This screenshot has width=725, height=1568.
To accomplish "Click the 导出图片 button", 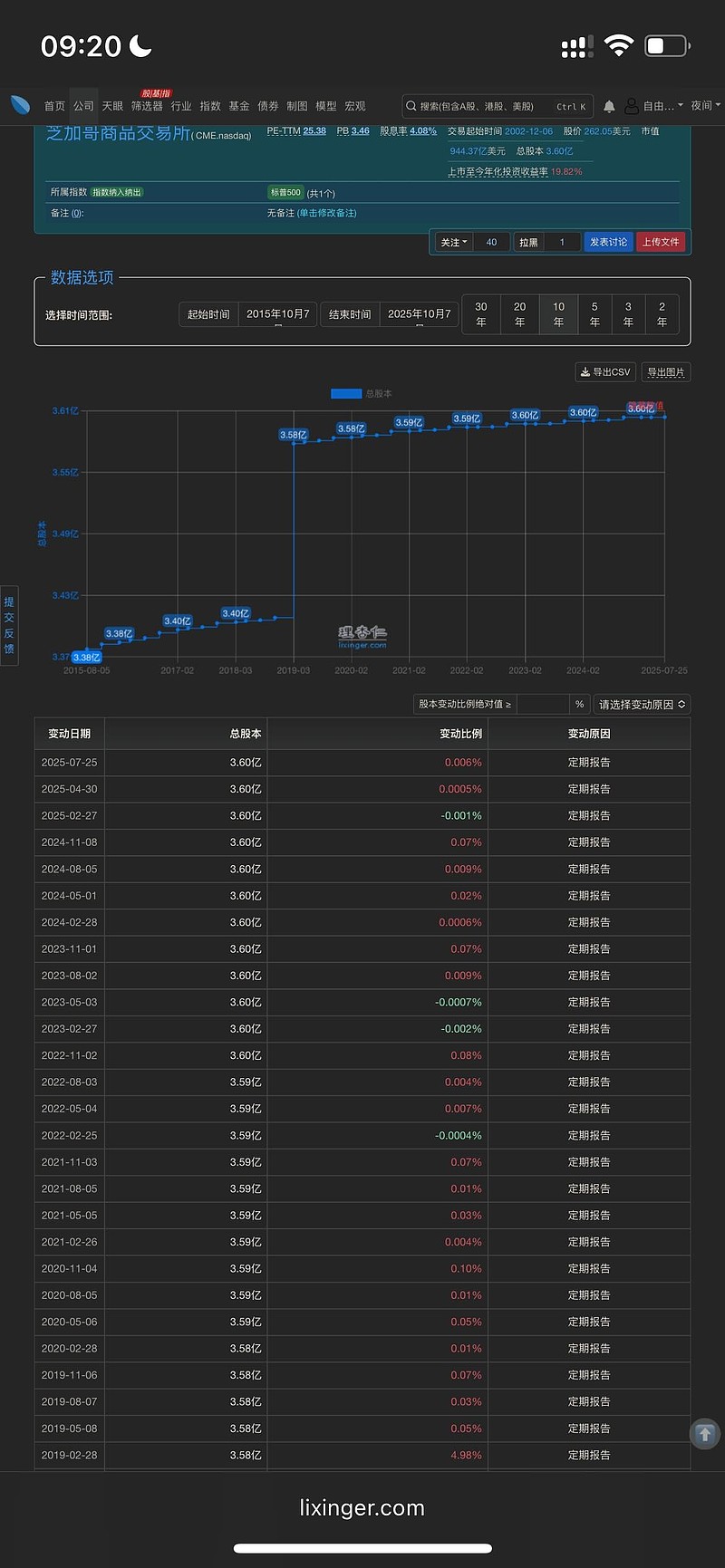I will point(666,372).
